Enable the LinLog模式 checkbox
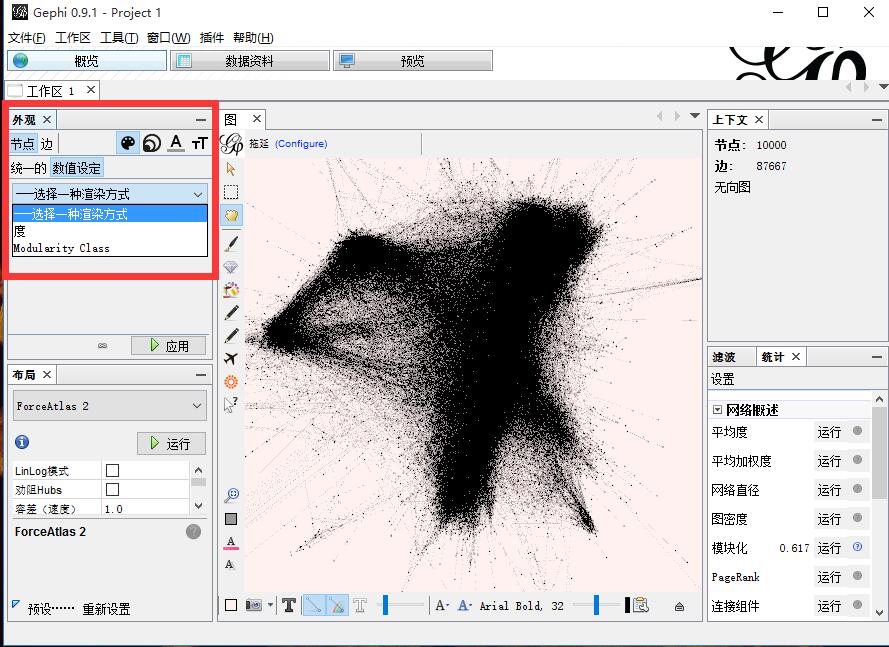This screenshot has height=647, width=889. [112, 470]
